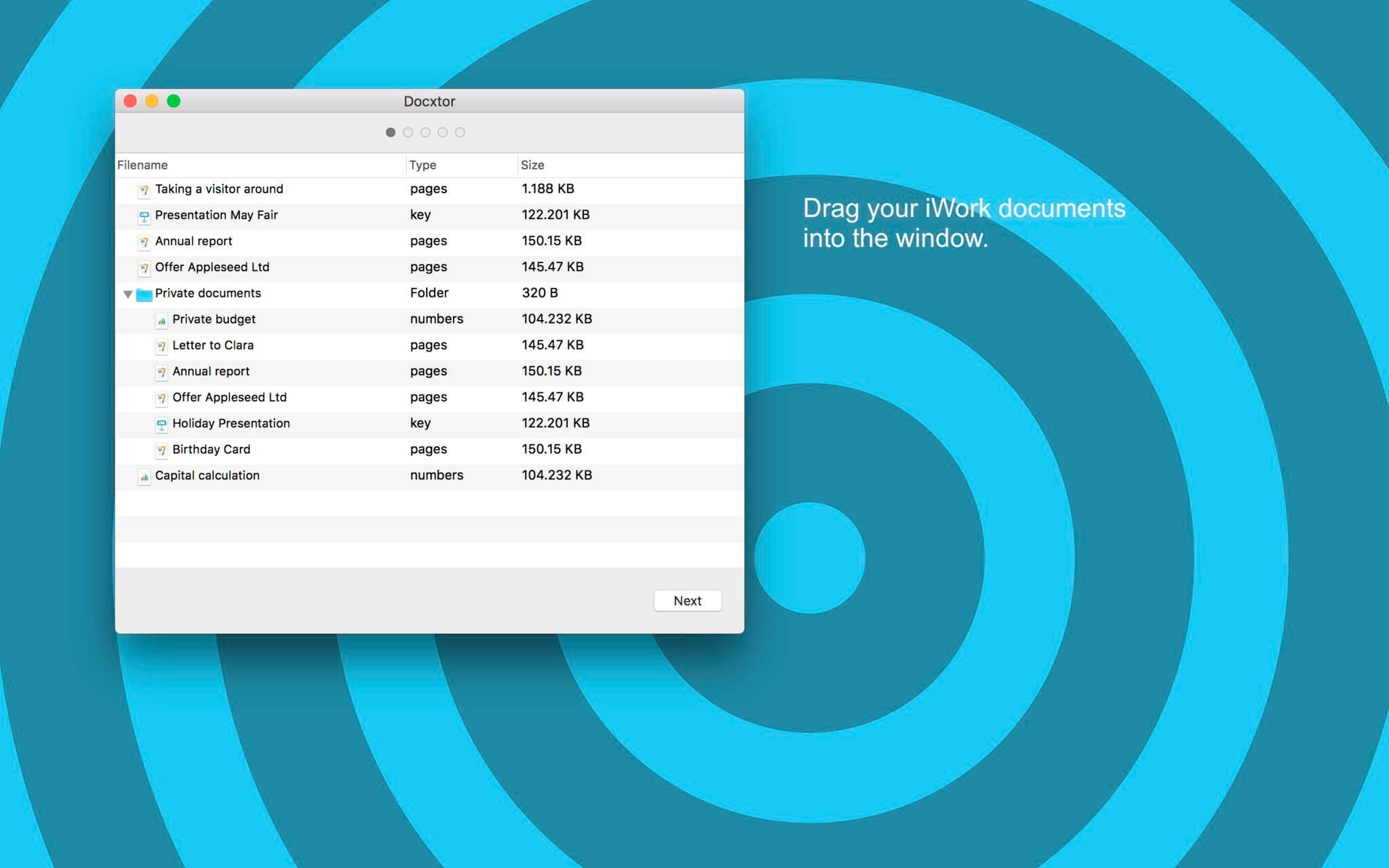This screenshot has width=1389, height=868.
Task: Select the Birthday Card file name
Action: 211,450
